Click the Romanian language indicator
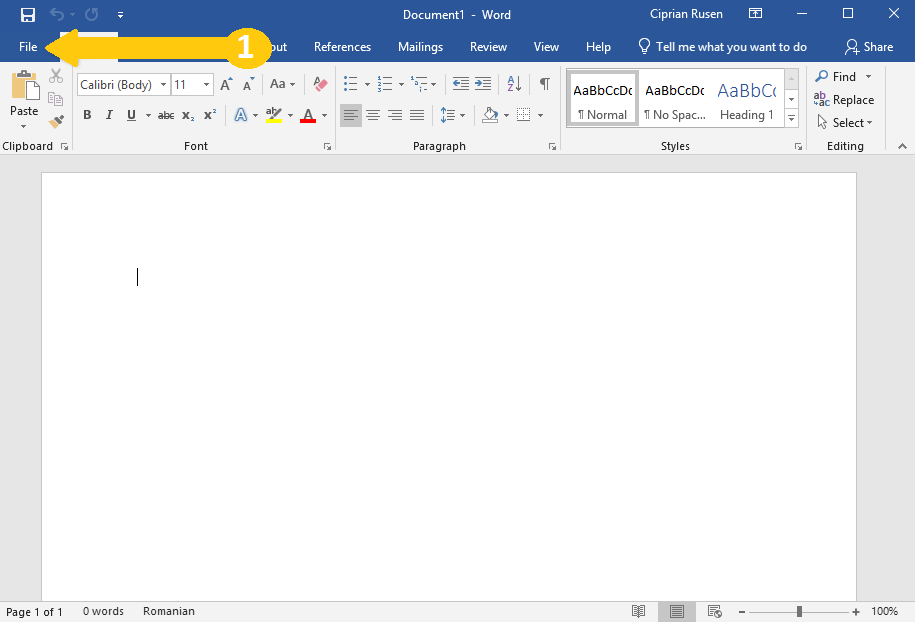 168,611
